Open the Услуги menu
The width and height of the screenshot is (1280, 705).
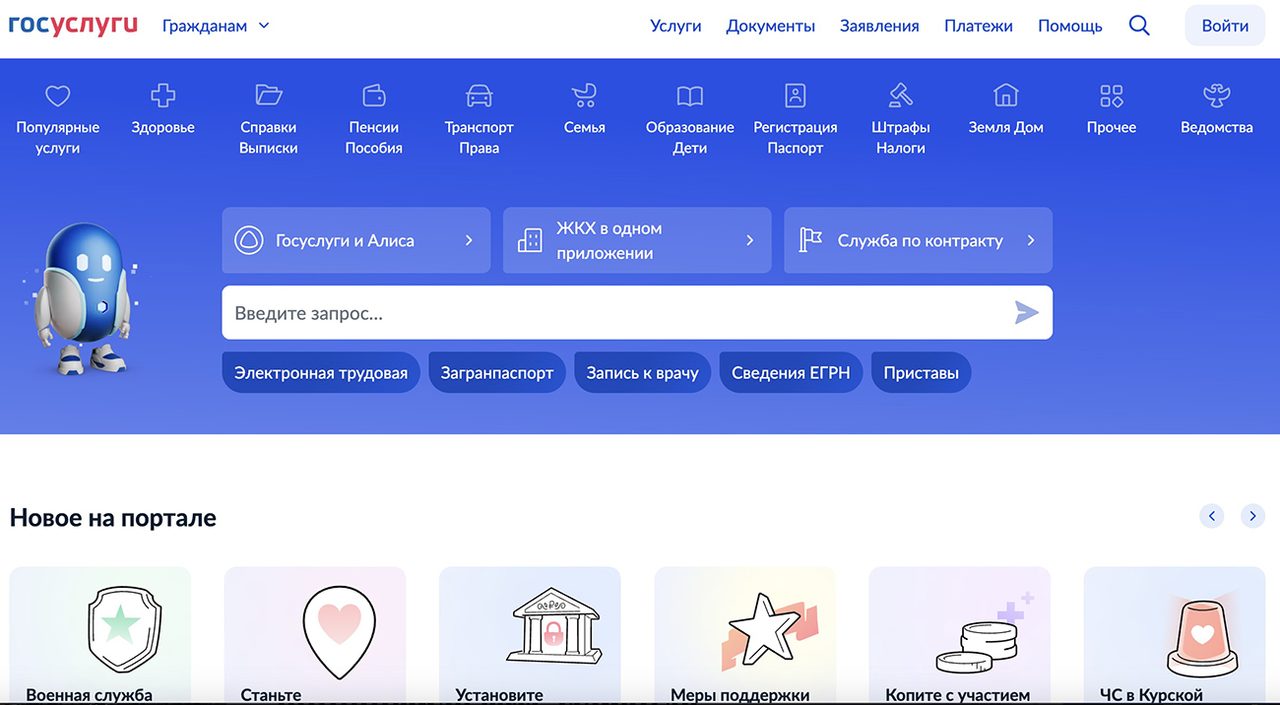[676, 26]
